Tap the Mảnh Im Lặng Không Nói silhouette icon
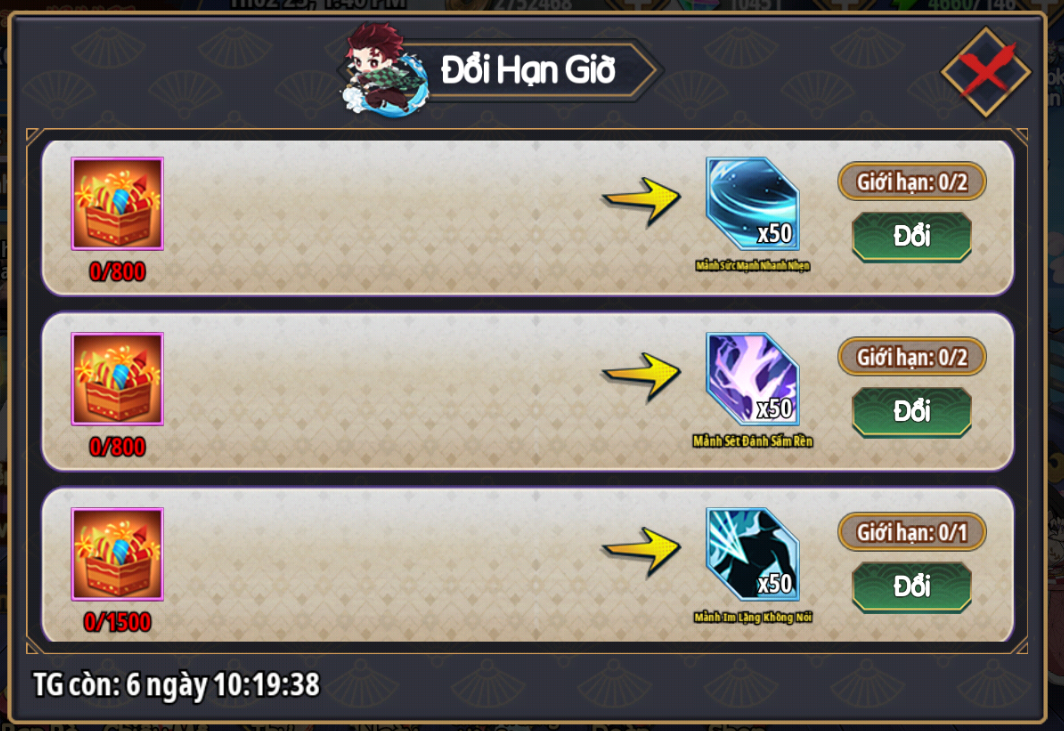 point(753,555)
